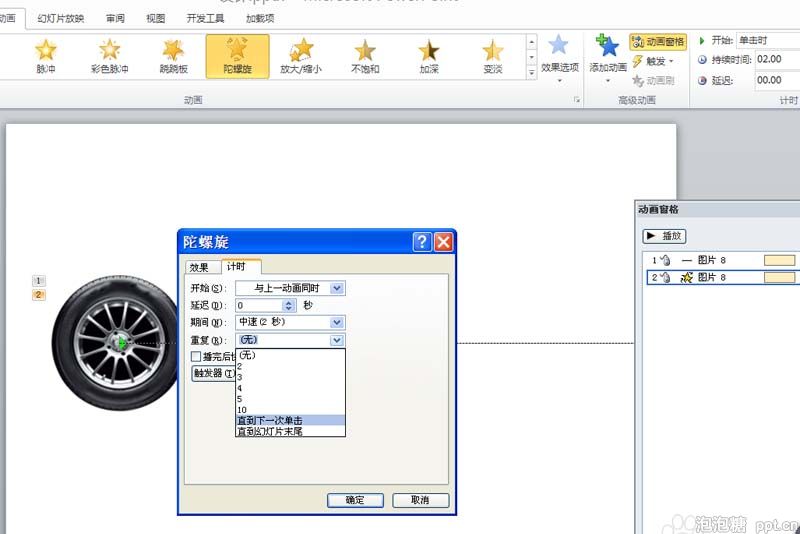
Task: Open the 开始 dropdown in the dialog
Action: pyautogui.click(x=337, y=288)
